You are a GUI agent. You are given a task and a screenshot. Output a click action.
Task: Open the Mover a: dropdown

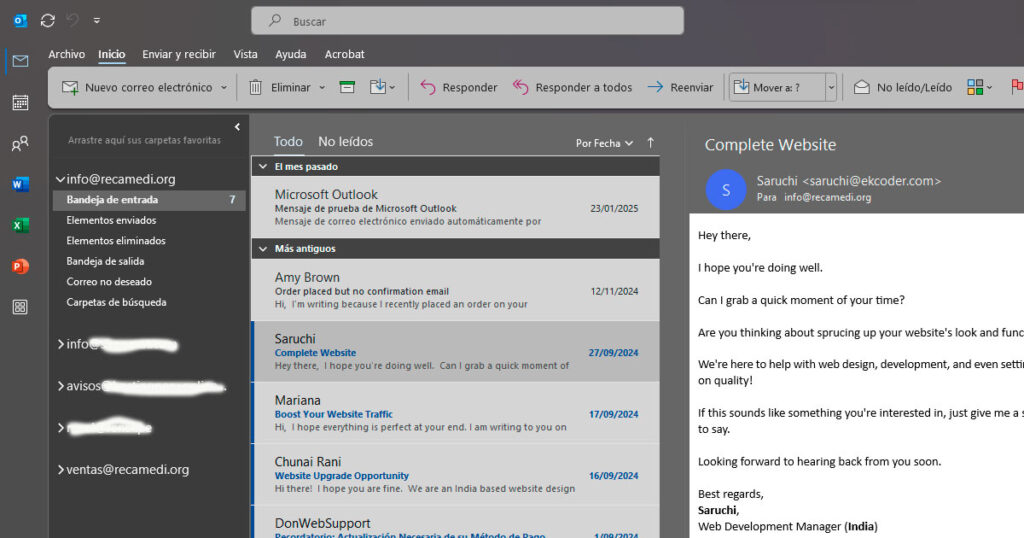point(830,87)
